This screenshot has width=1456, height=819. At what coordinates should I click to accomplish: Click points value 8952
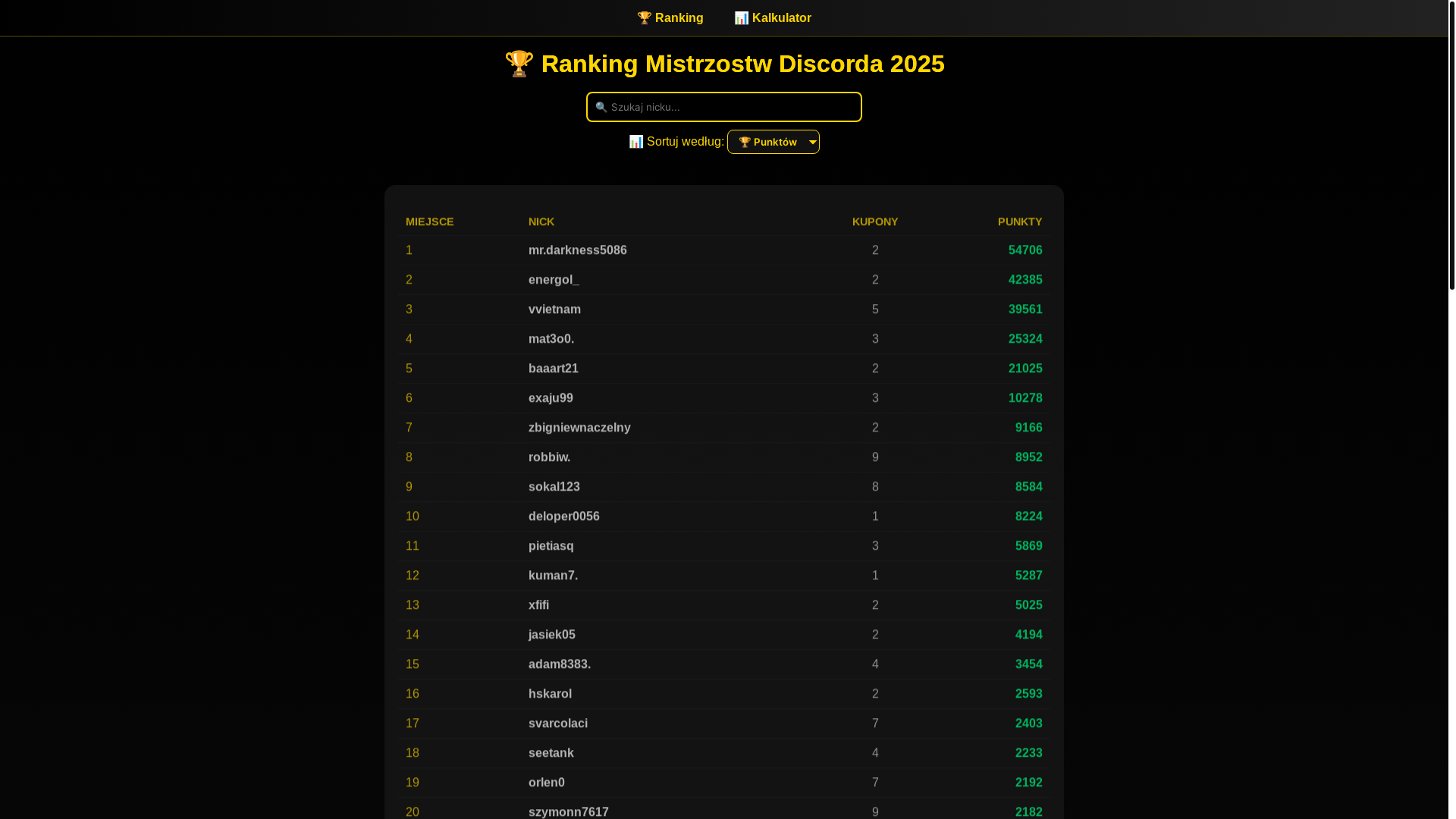pos(1029,457)
